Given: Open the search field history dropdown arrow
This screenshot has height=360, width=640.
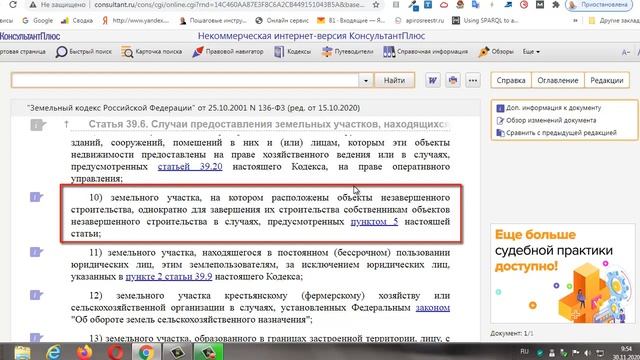Looking at the screenshot, I should tap(366, 80).
